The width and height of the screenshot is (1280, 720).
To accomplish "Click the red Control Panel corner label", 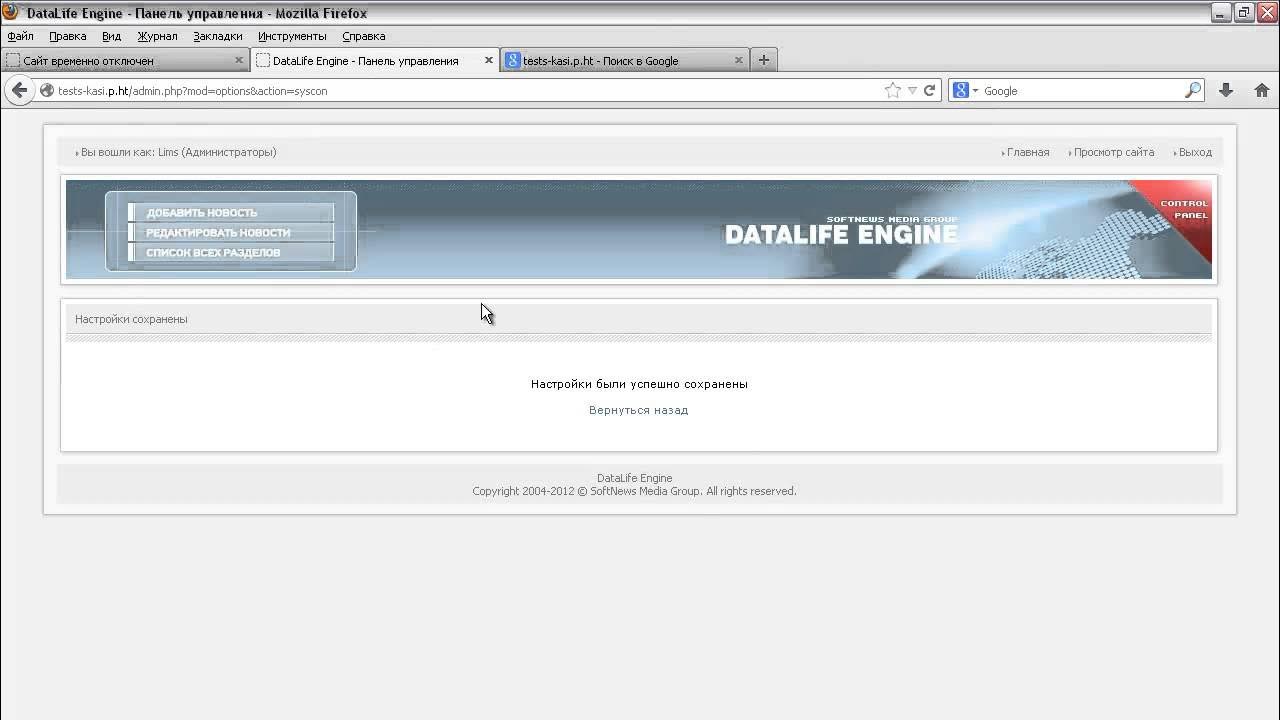I will [x=1182, y=208].
